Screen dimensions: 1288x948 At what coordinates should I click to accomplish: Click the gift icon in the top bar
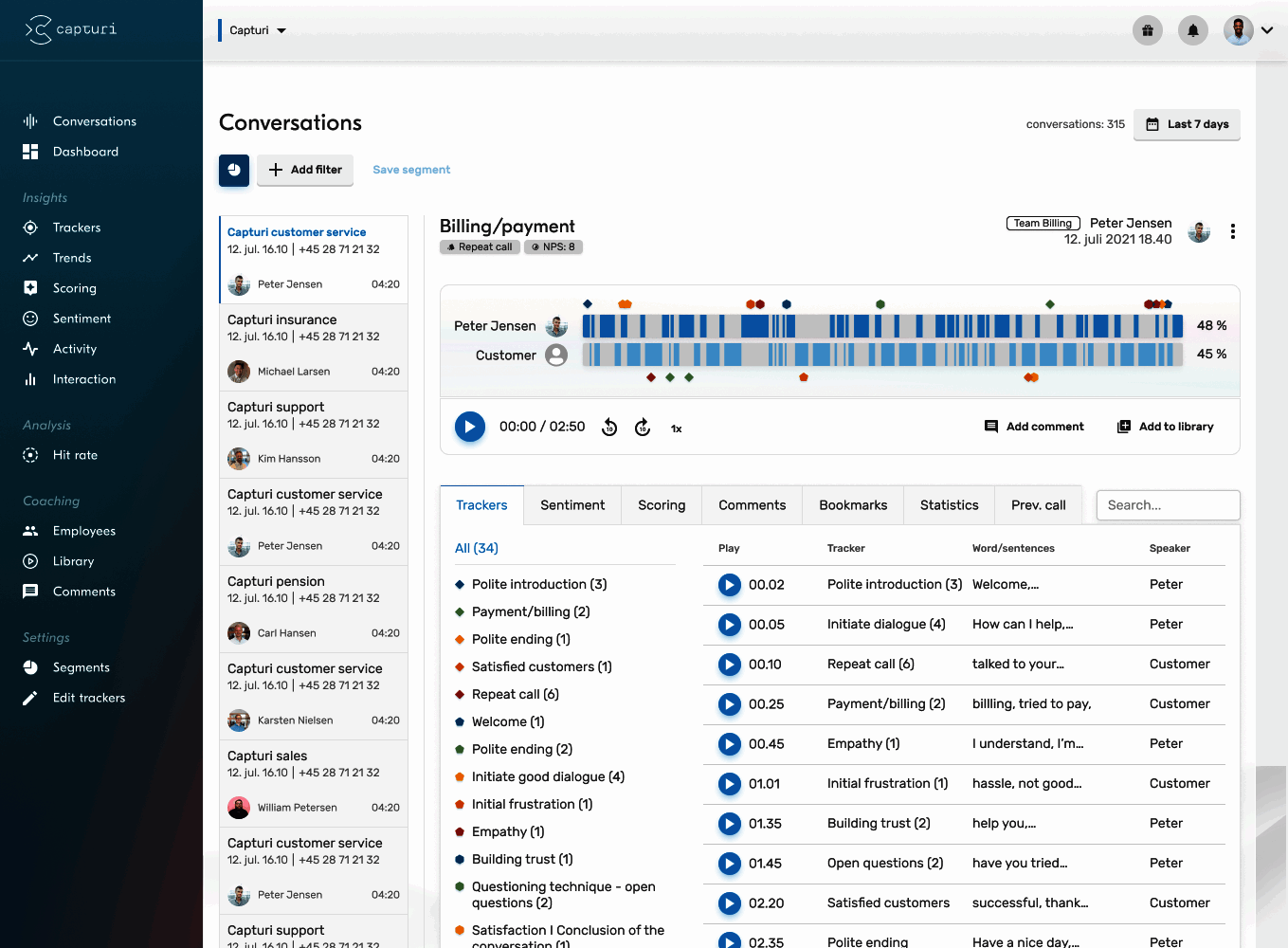click(x=1147, y=29)
